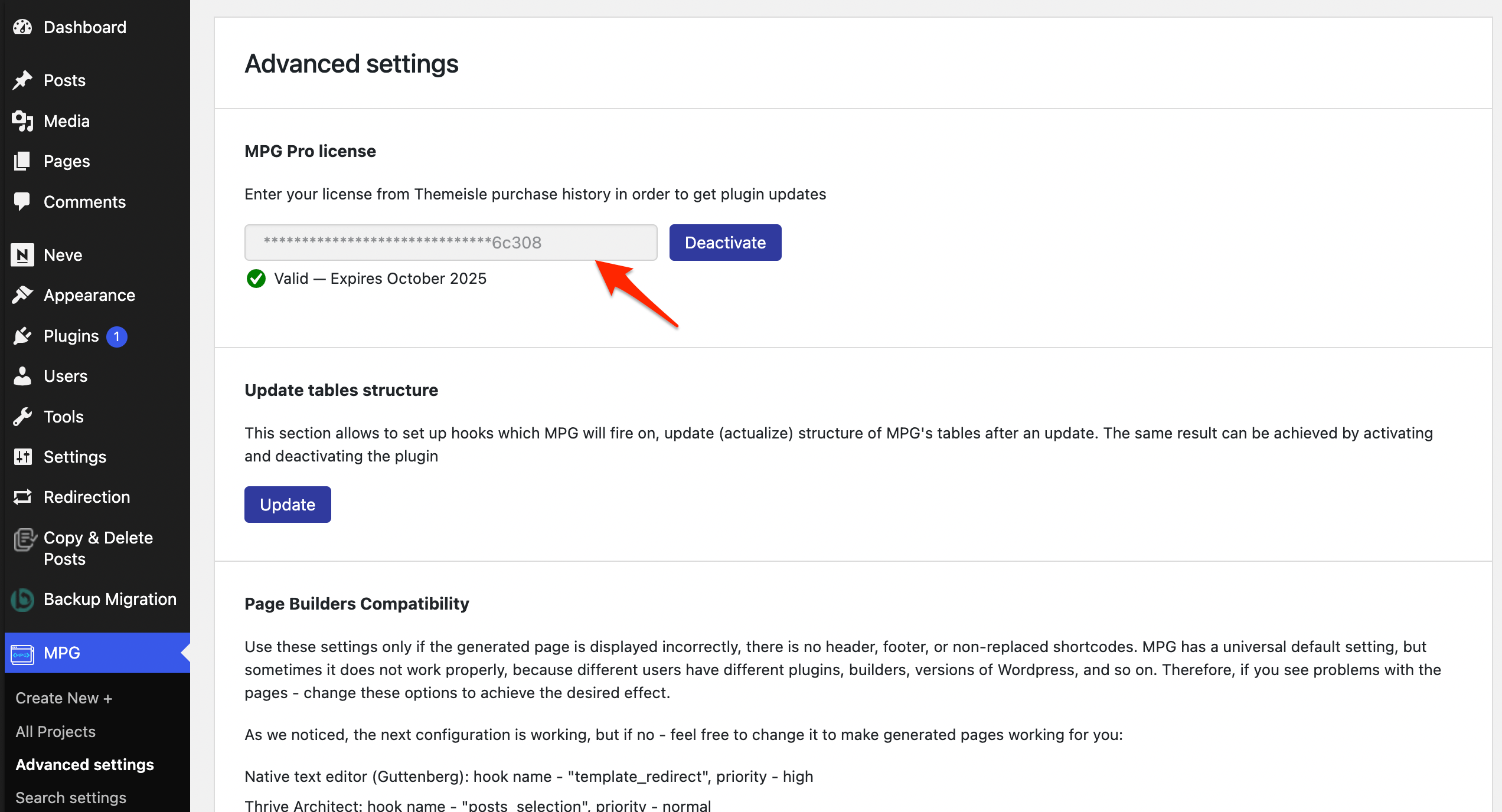This screenshot has height=812, width=1502.
Task: Open the Settings menu item
Action: tap(75, 457)
